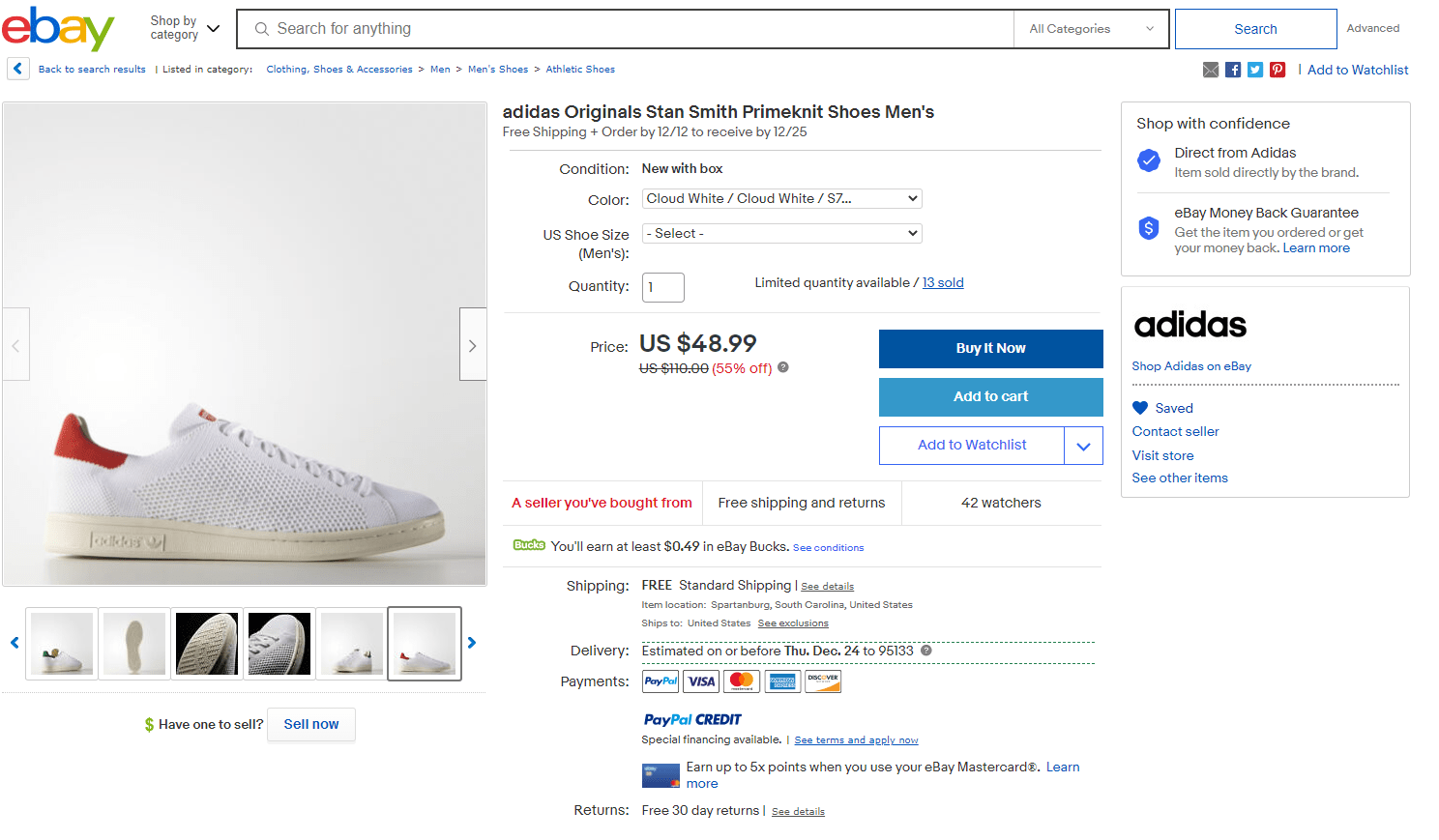Screen dimensions: 1439x840
Task: Email this listing via the envelope icon
Action: pyautogui.click(x=1210, y=69)
